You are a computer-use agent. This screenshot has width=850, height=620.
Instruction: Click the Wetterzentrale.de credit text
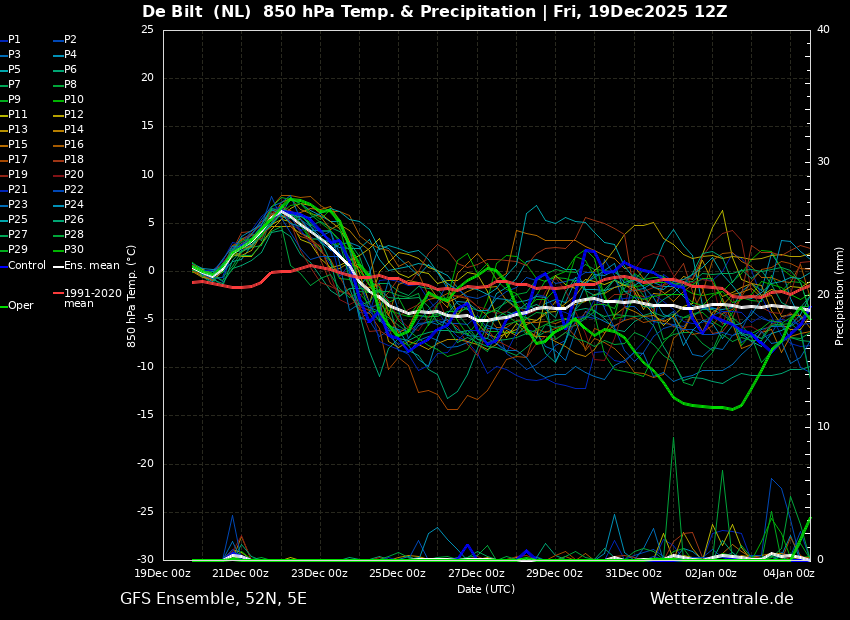(x=722, y=599)
